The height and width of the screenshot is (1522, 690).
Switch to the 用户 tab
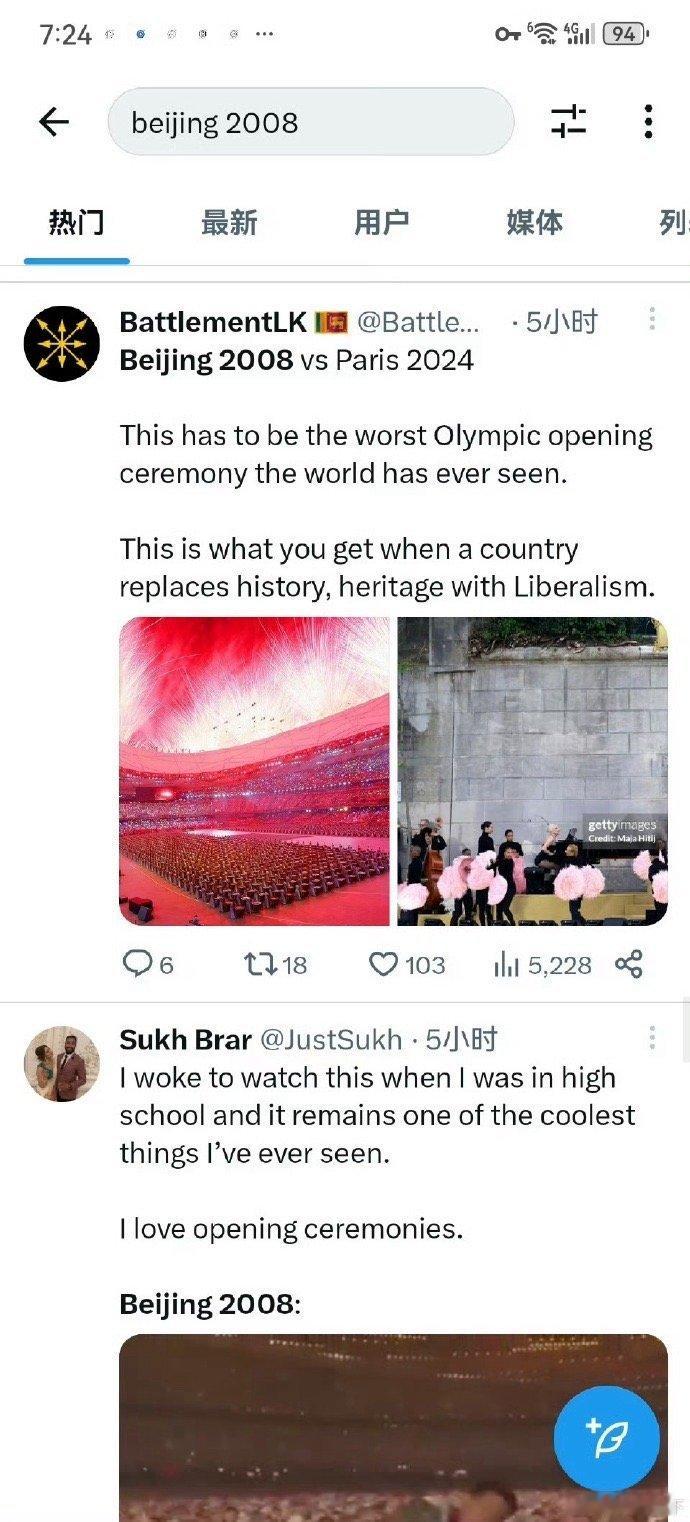(x=382, y=222)
